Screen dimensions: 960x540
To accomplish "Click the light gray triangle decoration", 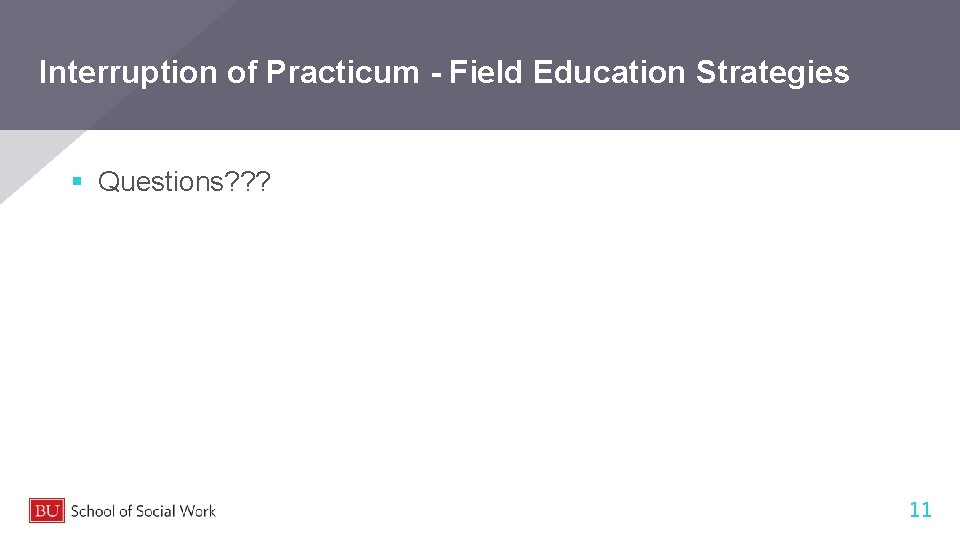I will pyautogui.click(x=30, y=158).
